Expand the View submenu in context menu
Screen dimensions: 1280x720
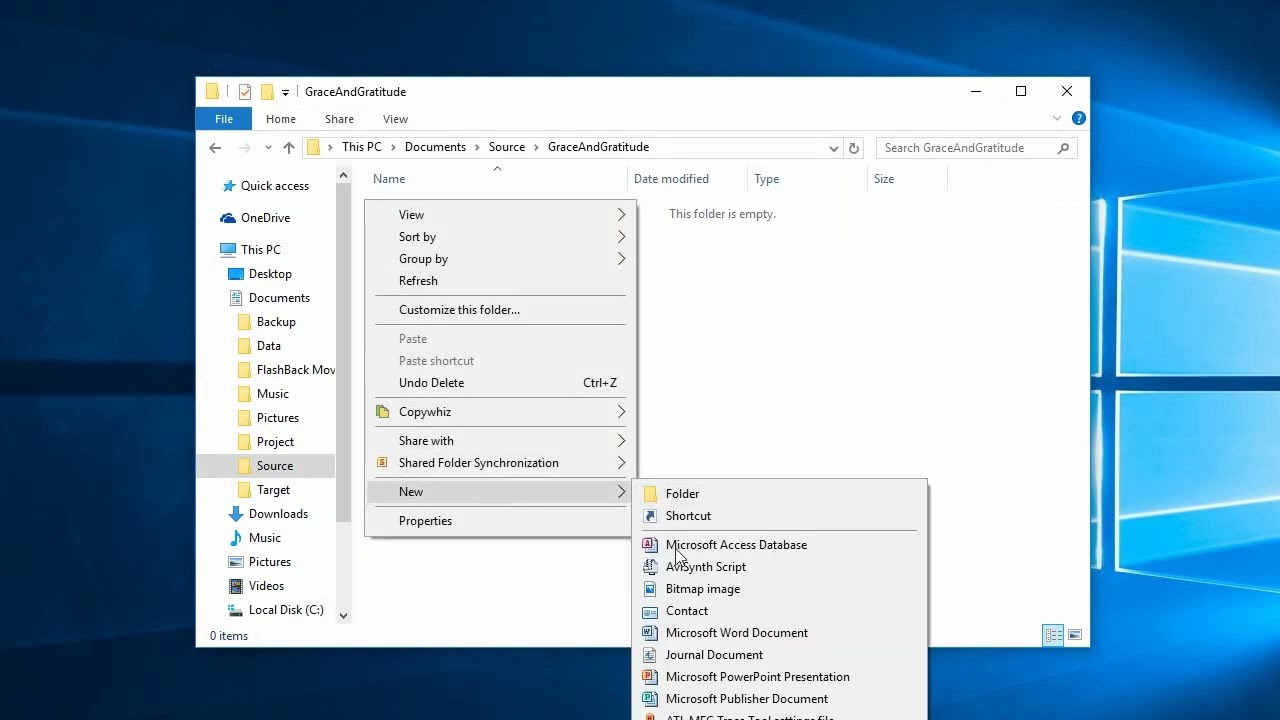click(500, 215)
